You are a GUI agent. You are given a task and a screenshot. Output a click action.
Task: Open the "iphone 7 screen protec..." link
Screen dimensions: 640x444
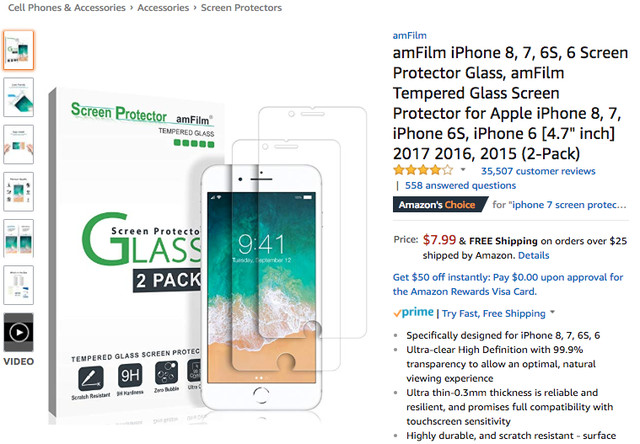tap(567, 205)
